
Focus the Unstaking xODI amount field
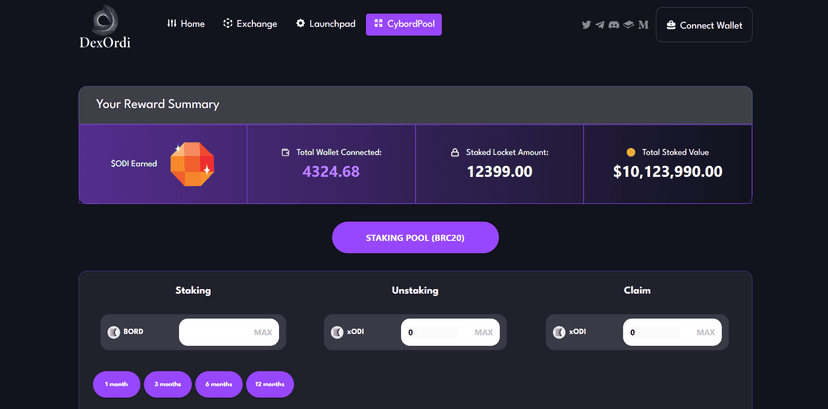[450, 332]
